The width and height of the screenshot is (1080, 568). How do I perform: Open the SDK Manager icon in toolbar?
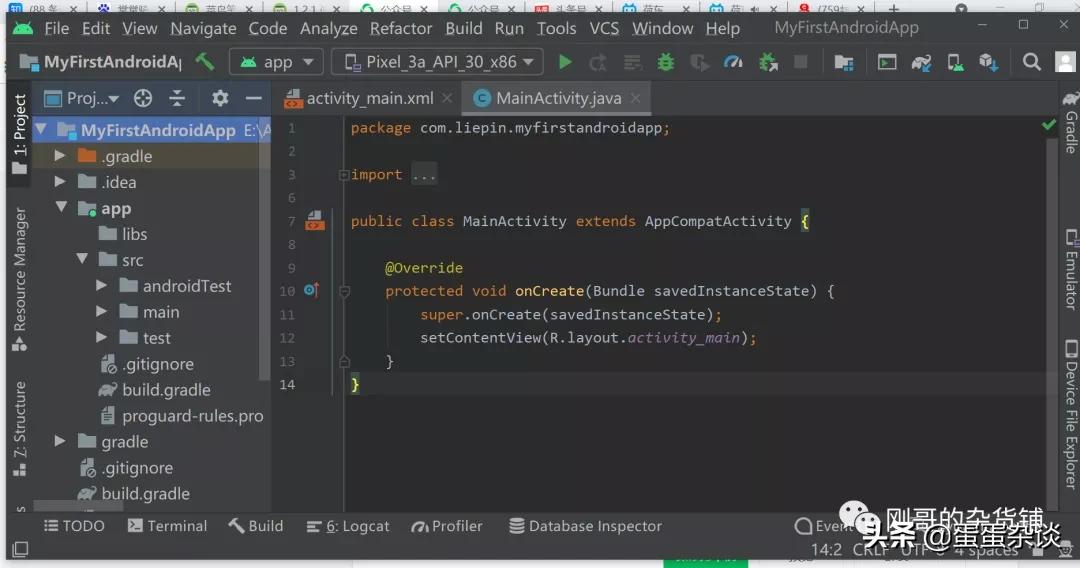click(x=989, y=62)
